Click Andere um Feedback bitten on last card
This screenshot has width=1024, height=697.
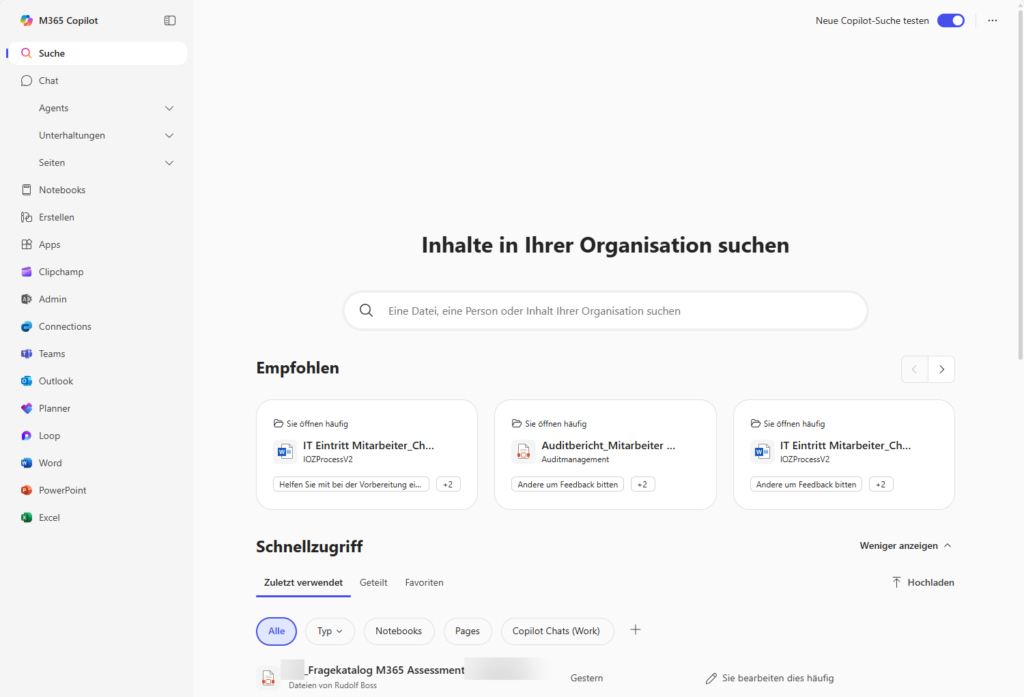(806, 484)
